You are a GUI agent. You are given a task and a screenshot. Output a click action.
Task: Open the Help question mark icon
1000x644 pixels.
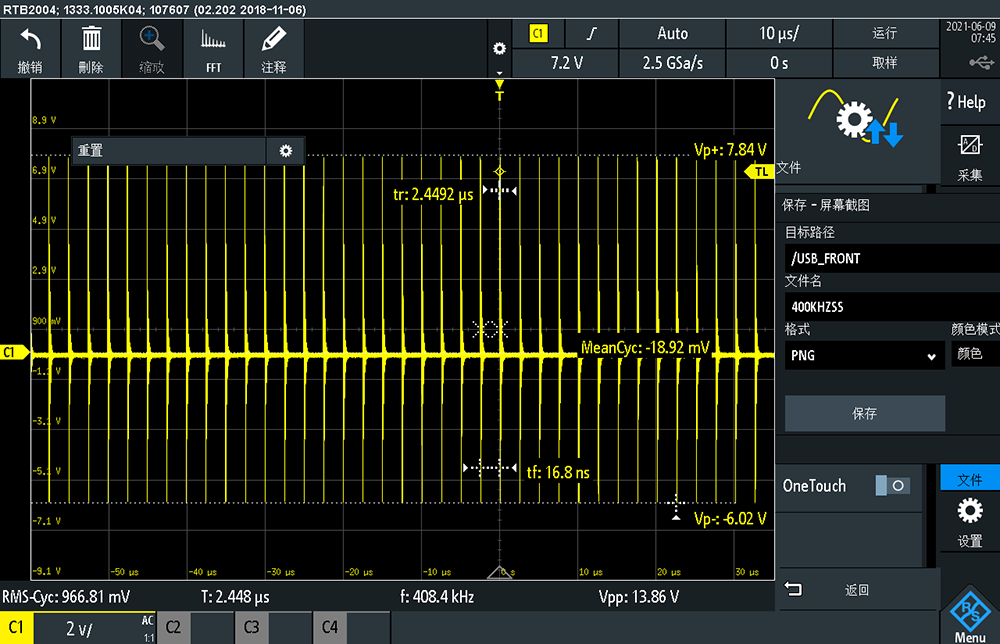(969, 102)
